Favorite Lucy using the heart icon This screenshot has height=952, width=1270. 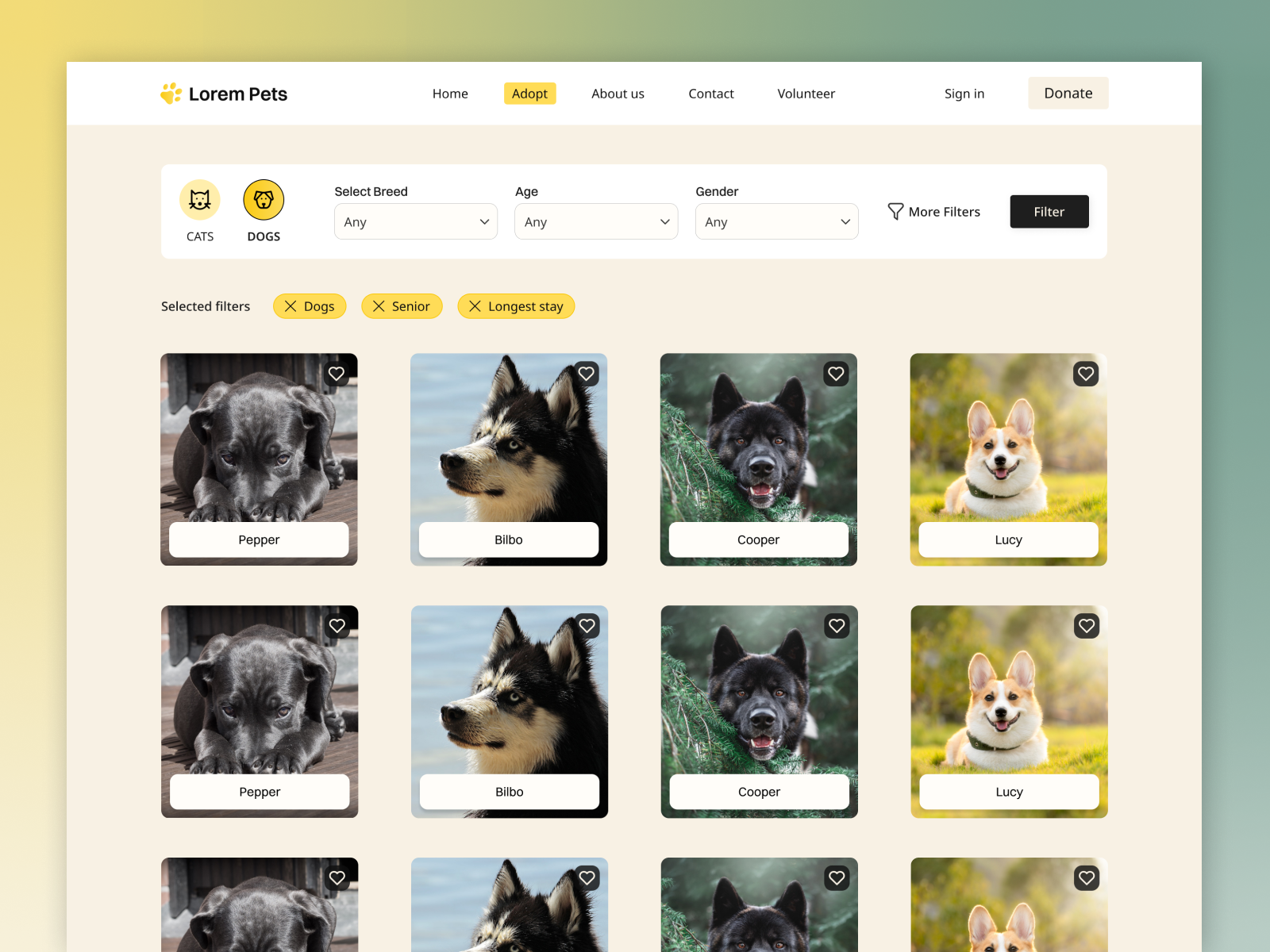click(x=1086, y=374)
